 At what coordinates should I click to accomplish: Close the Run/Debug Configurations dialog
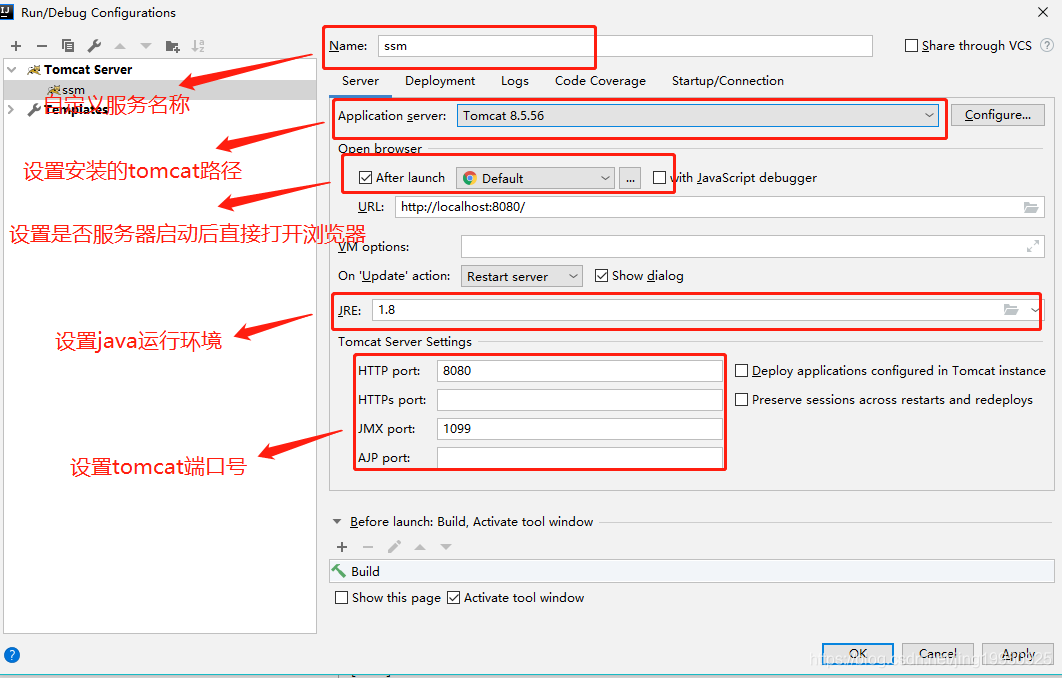click(x=1043, y=12)
